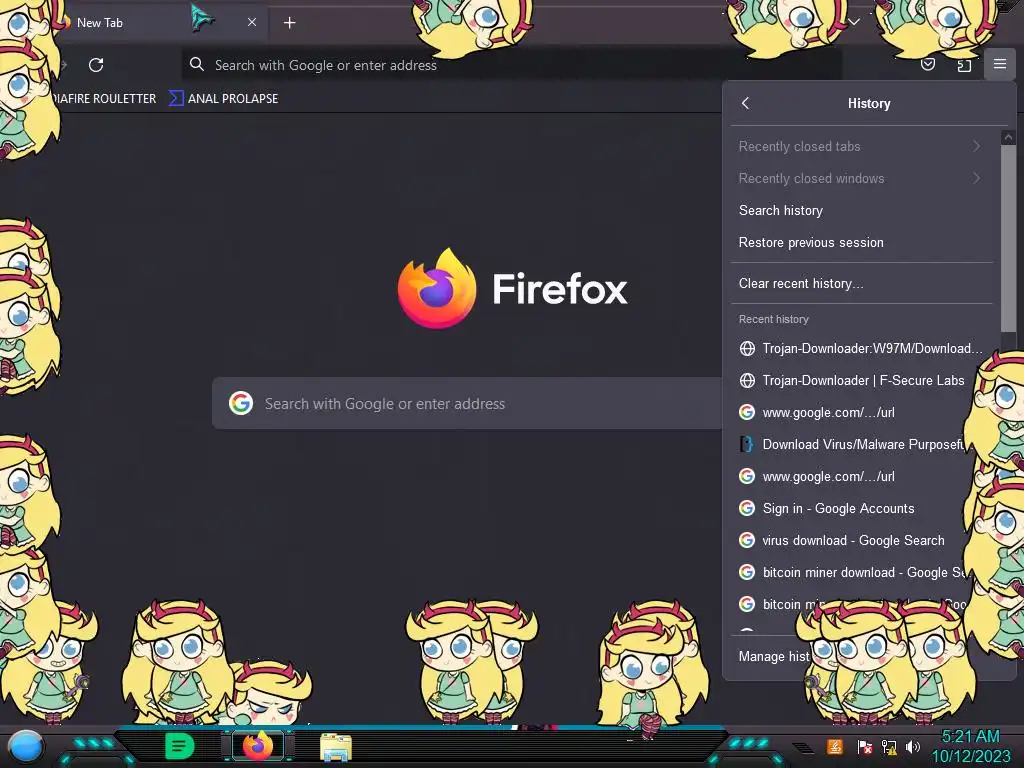Focus the center Google search box
The width and height of the screenshot is (1024, 768).
(x=467, y=403)
